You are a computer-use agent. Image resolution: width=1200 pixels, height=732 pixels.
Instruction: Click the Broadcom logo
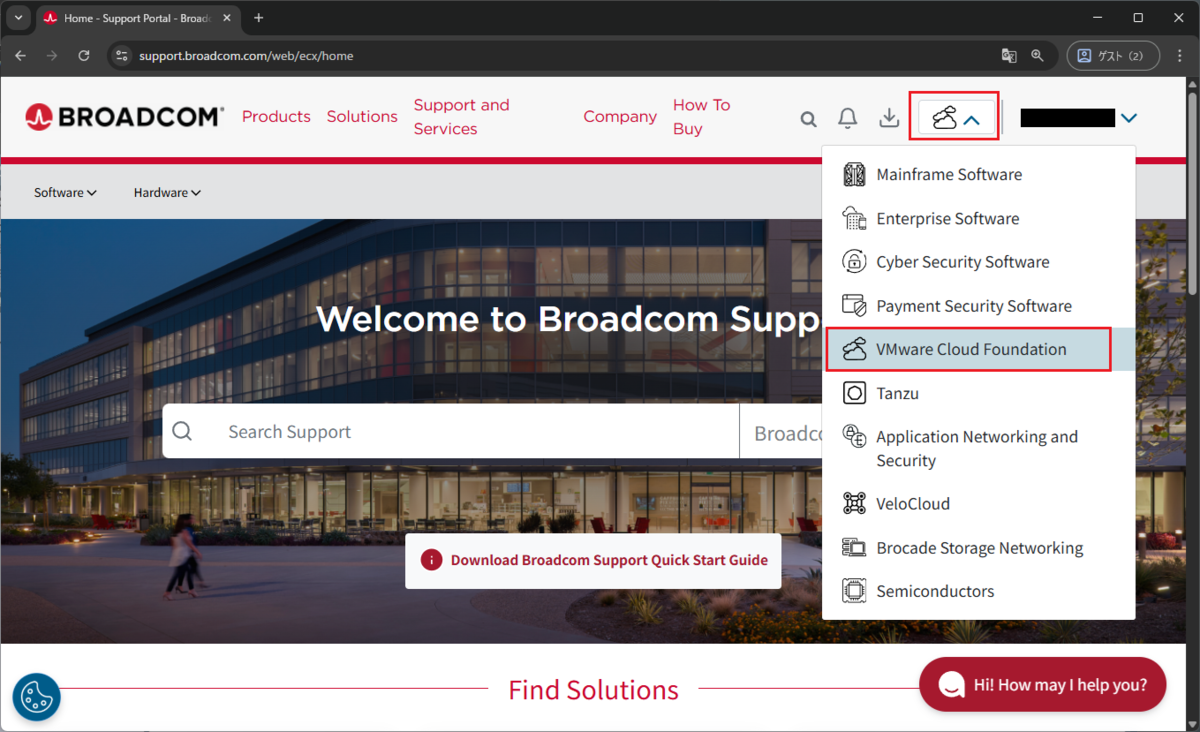tap(125, 117)
